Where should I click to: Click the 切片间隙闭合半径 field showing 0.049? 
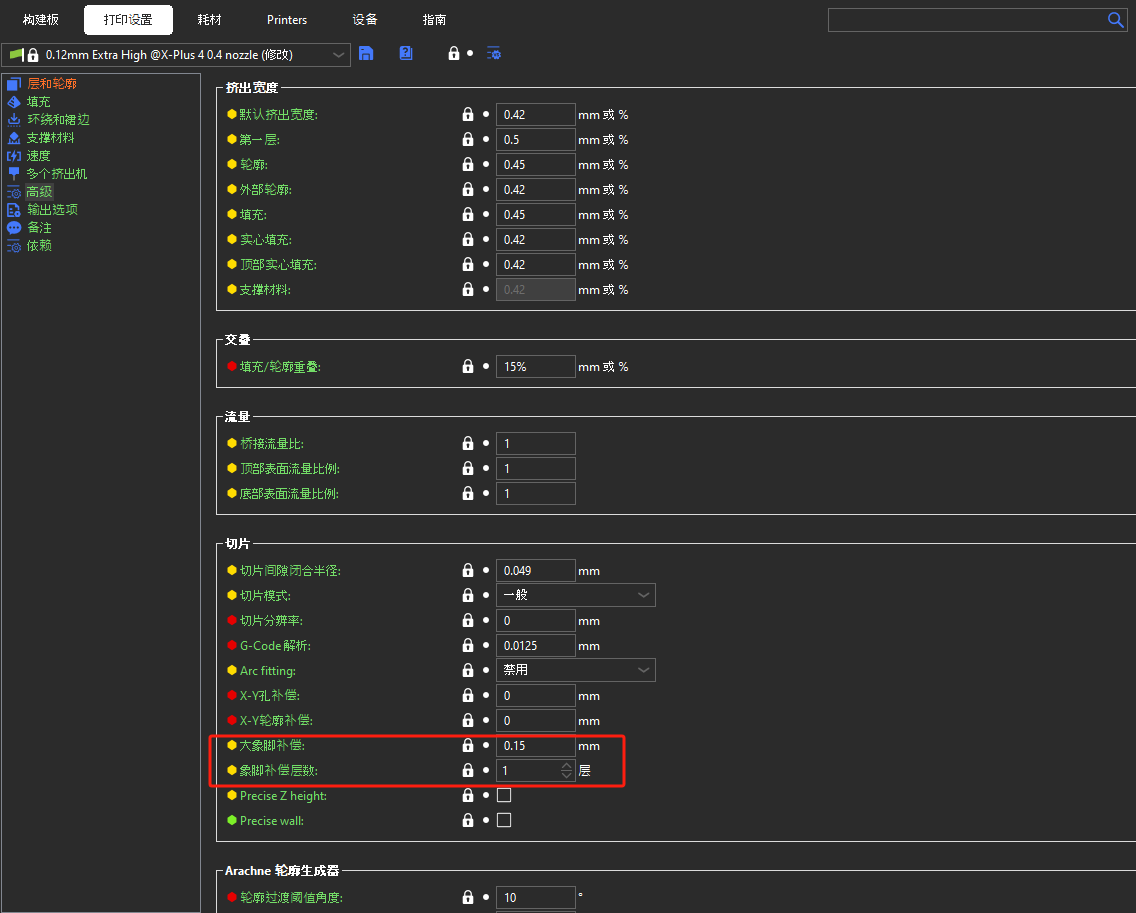pos(535,571)
